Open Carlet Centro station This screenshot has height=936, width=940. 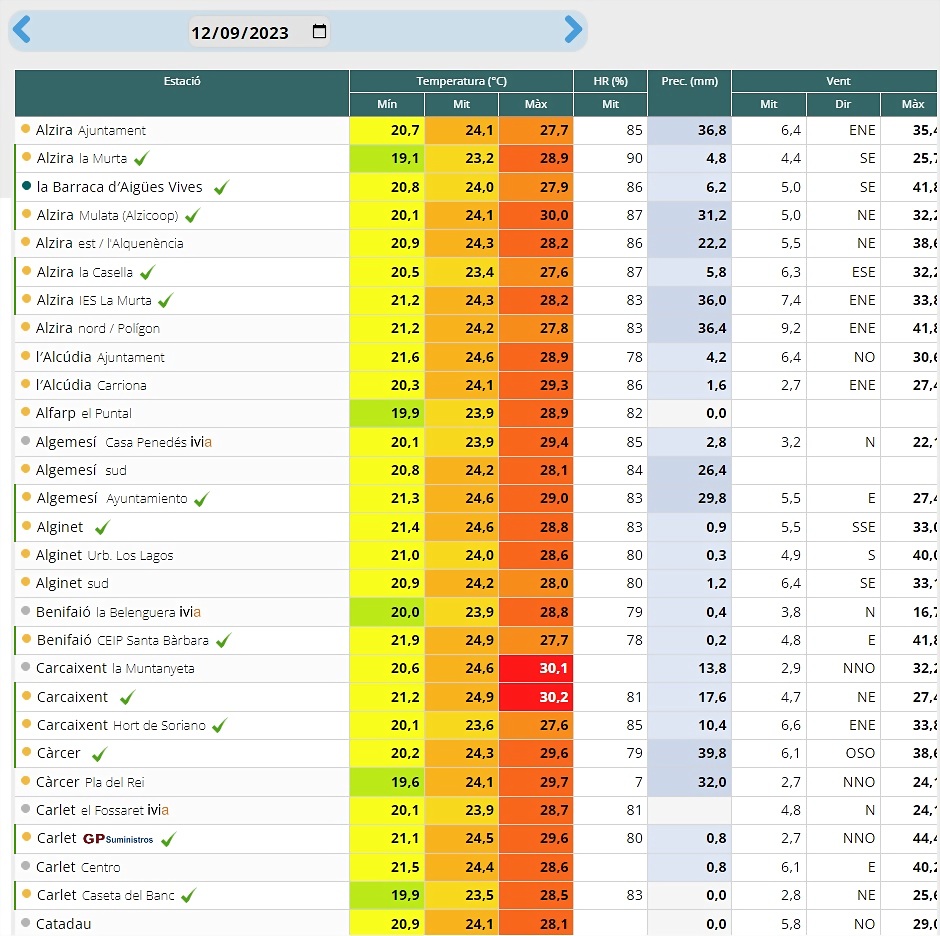(78, 867)
